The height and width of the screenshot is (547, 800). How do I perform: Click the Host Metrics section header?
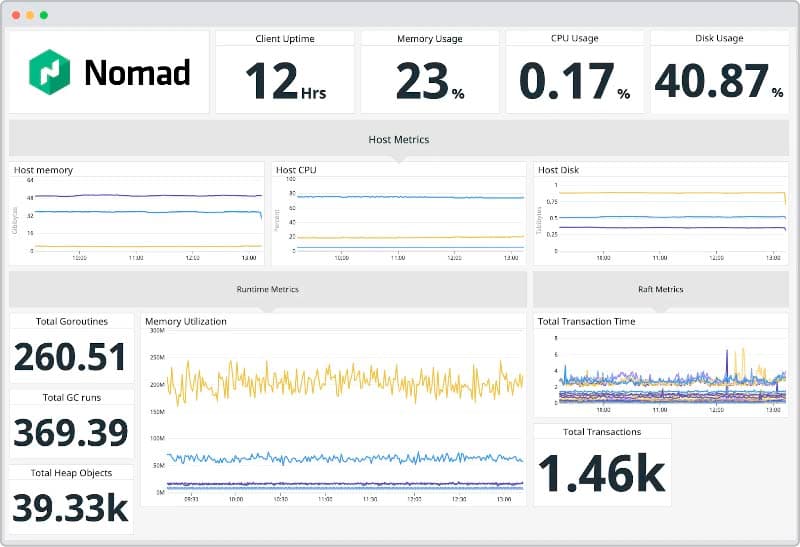pos(399,139)
